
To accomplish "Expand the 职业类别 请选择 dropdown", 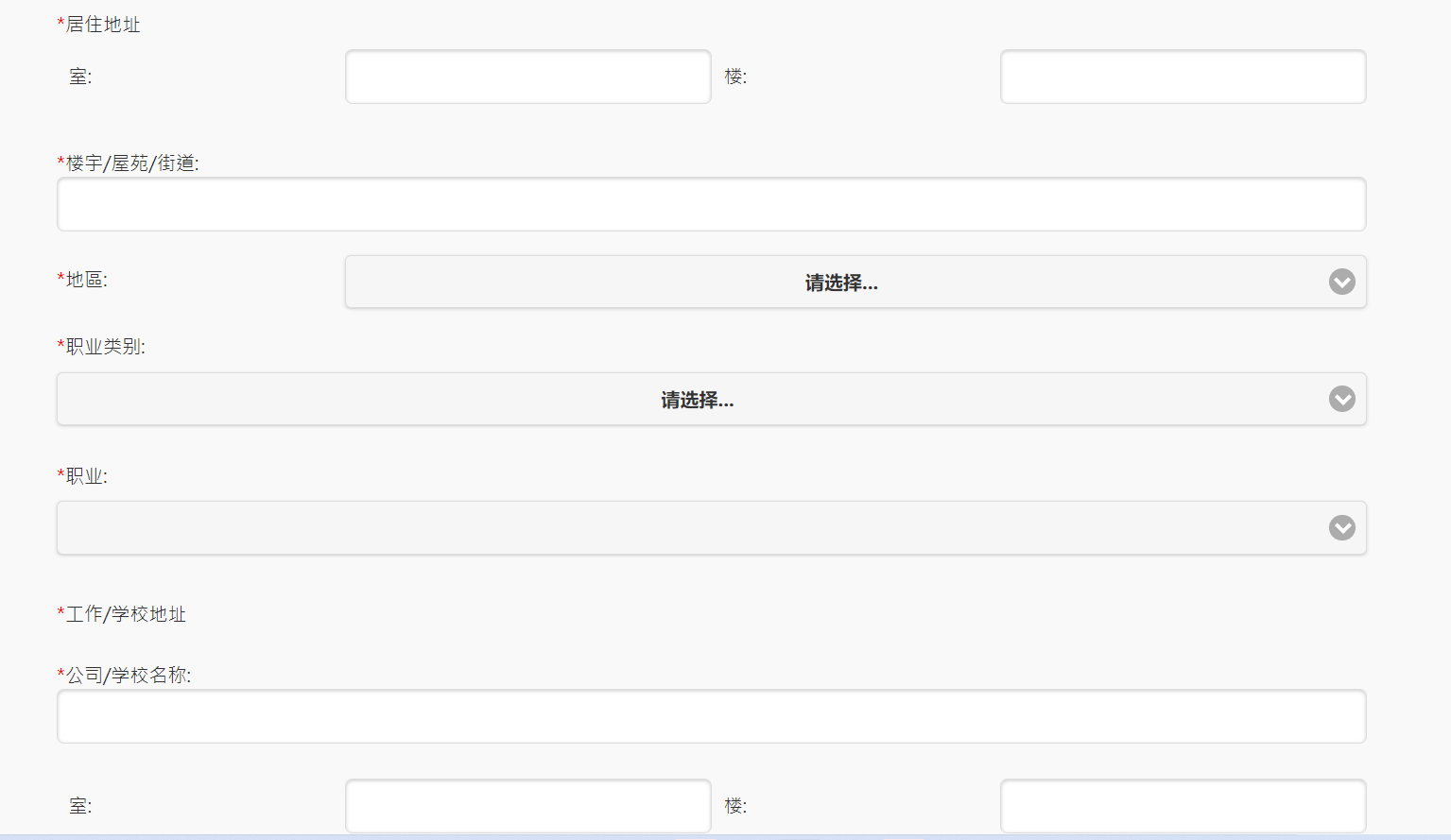I will tap(697, 399).
